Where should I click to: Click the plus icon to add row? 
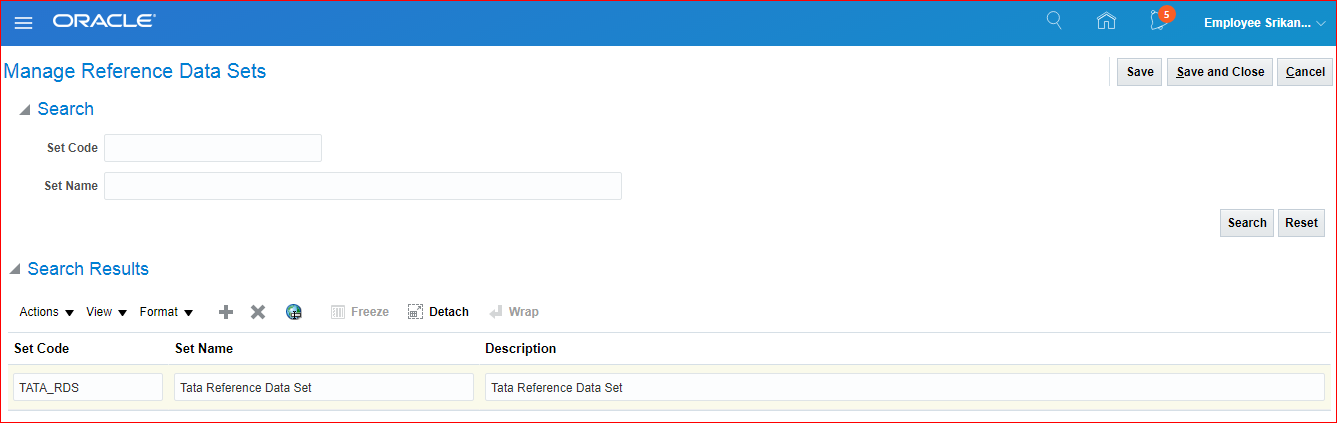[226, 312]
